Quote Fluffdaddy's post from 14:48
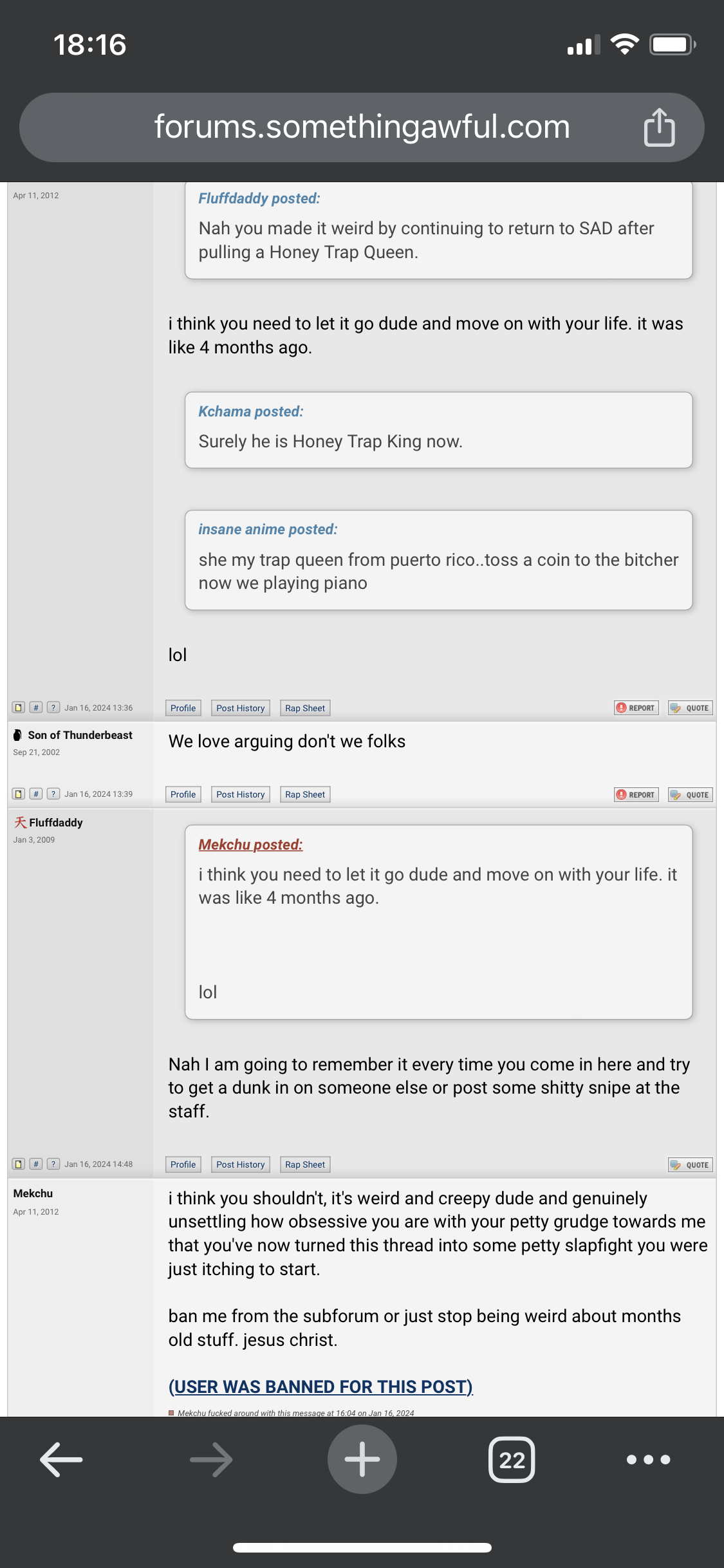 coord(690,1164)
